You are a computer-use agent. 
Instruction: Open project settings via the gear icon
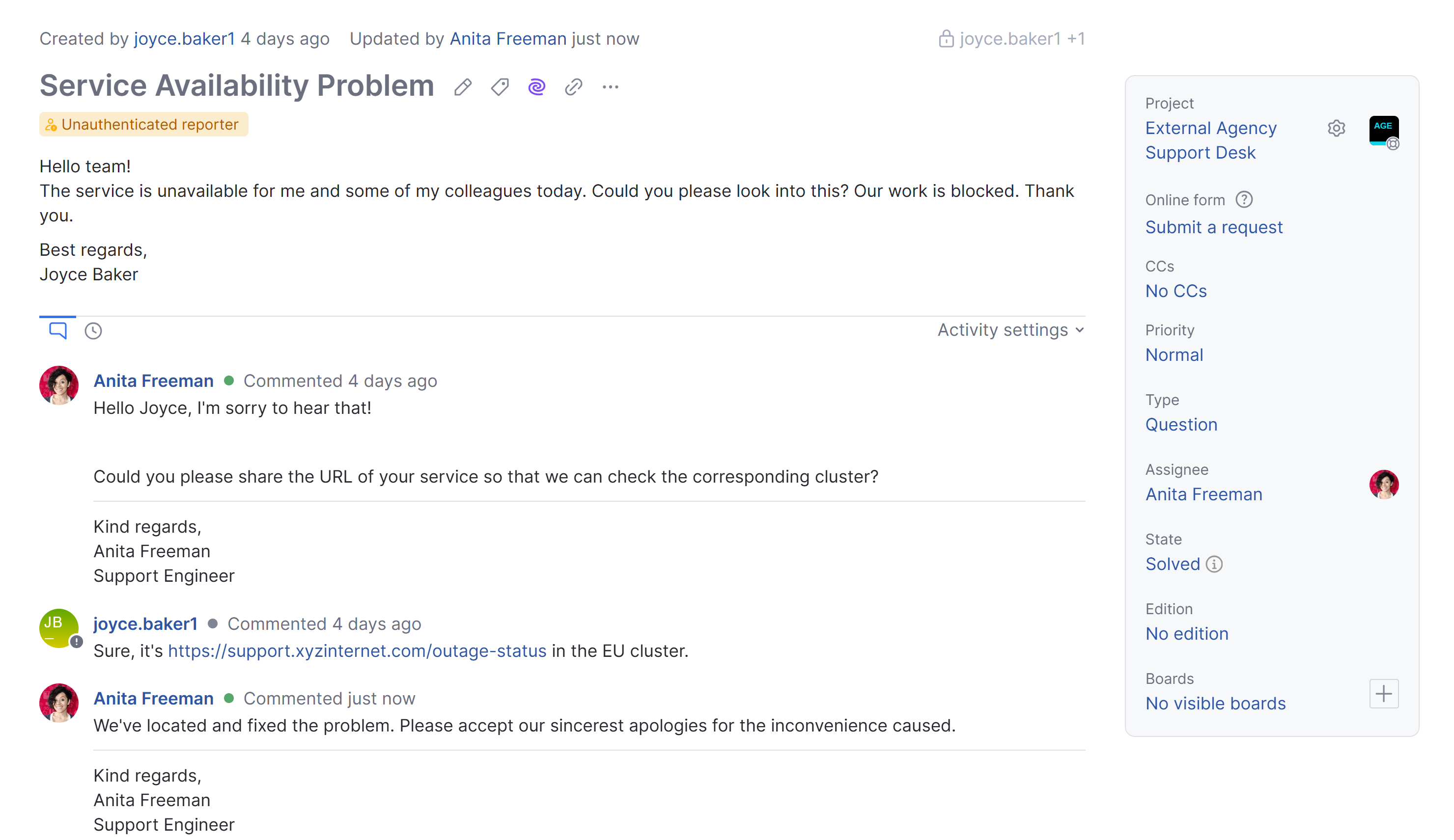[x=1336, y=128]
